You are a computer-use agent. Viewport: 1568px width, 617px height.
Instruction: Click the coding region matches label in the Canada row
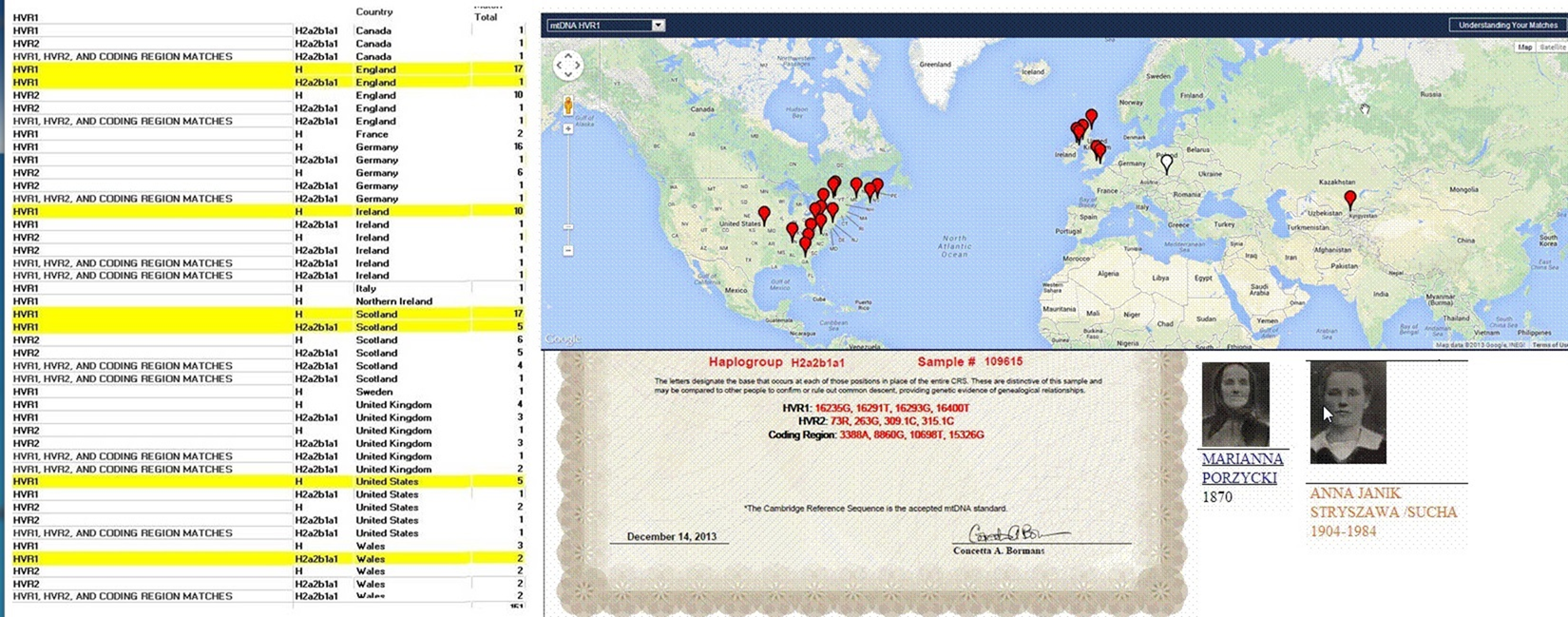tap(123, 56)
